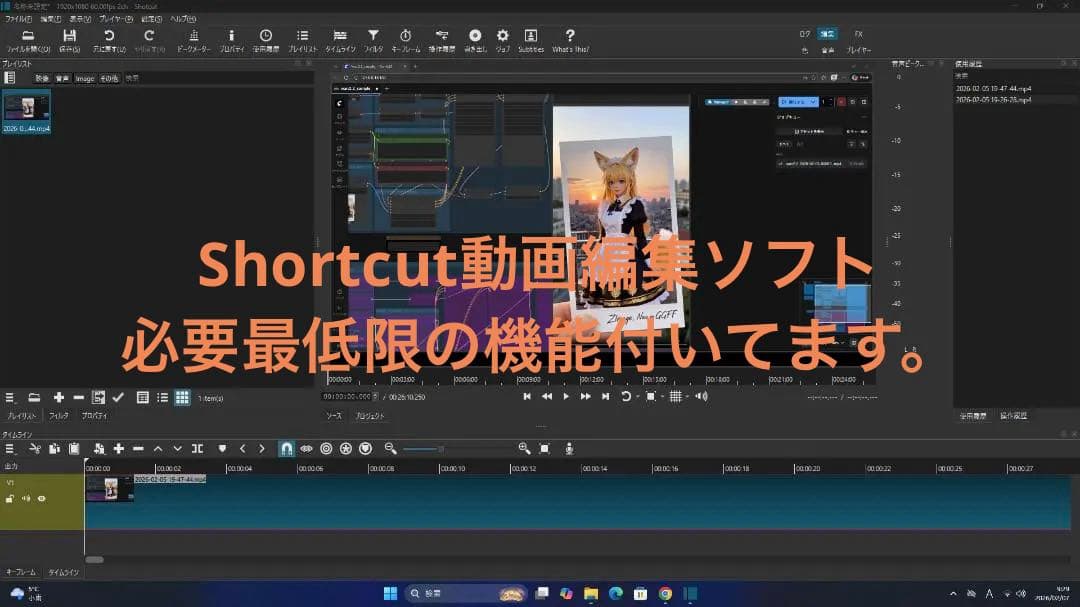
Task: Open the 編集 (Edit) menu
Action: click(x=50, y=19)
